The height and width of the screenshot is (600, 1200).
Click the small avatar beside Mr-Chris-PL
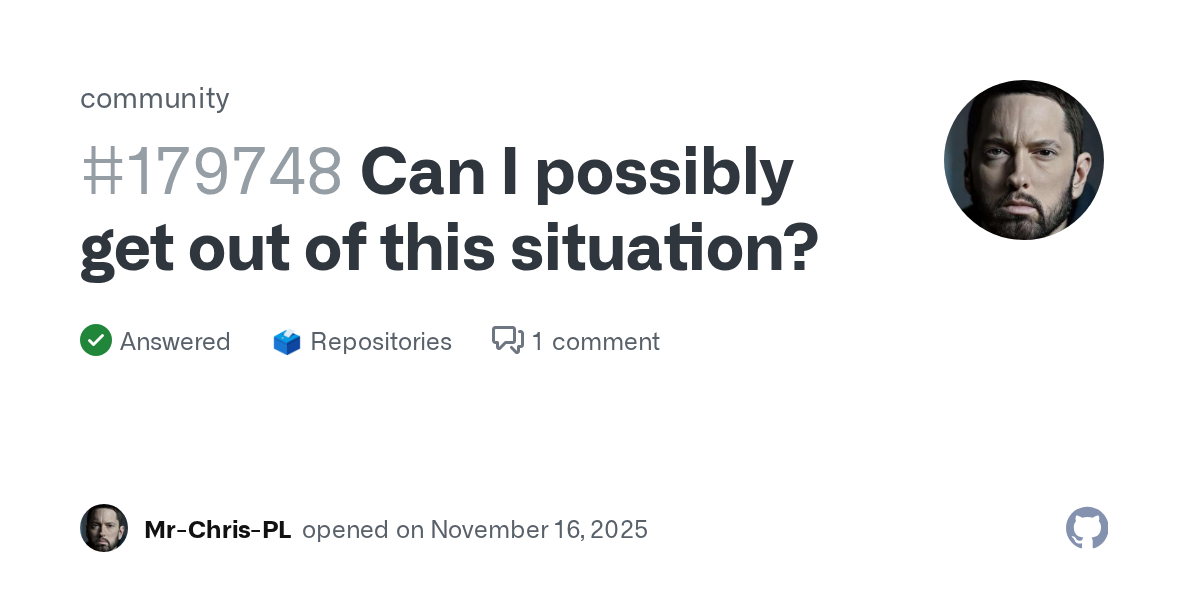pyautogui.click(x=104, y=528)
